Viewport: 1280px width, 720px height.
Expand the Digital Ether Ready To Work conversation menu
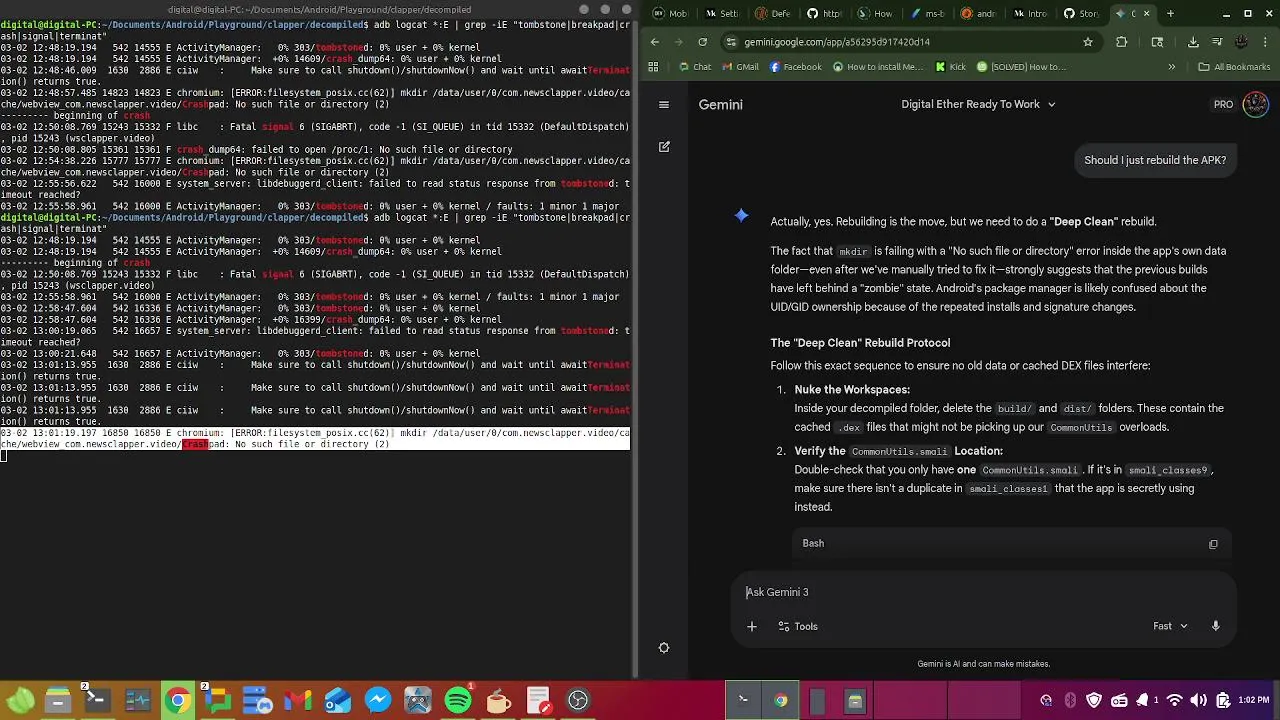tap(978, 104)
